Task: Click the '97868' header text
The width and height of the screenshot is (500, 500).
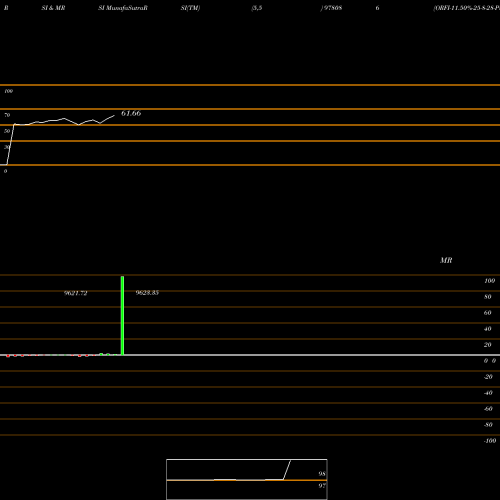Action: click(x=332, y=8)
